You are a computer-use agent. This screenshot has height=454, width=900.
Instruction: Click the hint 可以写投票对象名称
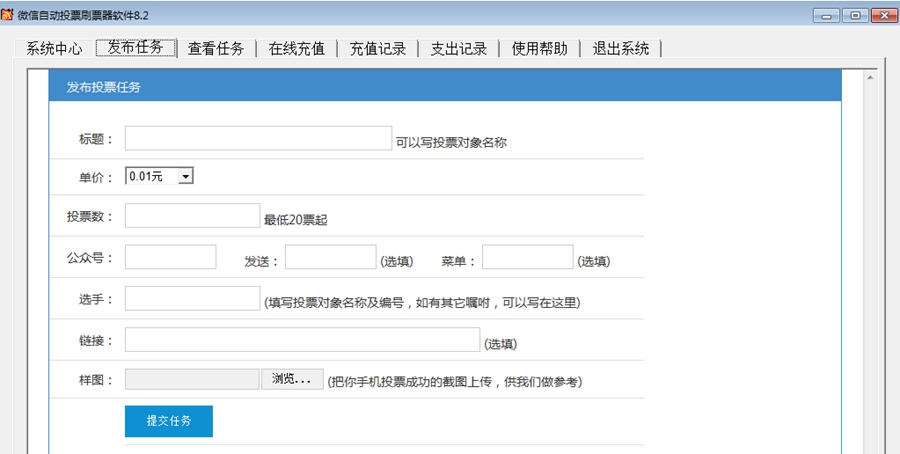pyautogui.click(x=451, y=143)
